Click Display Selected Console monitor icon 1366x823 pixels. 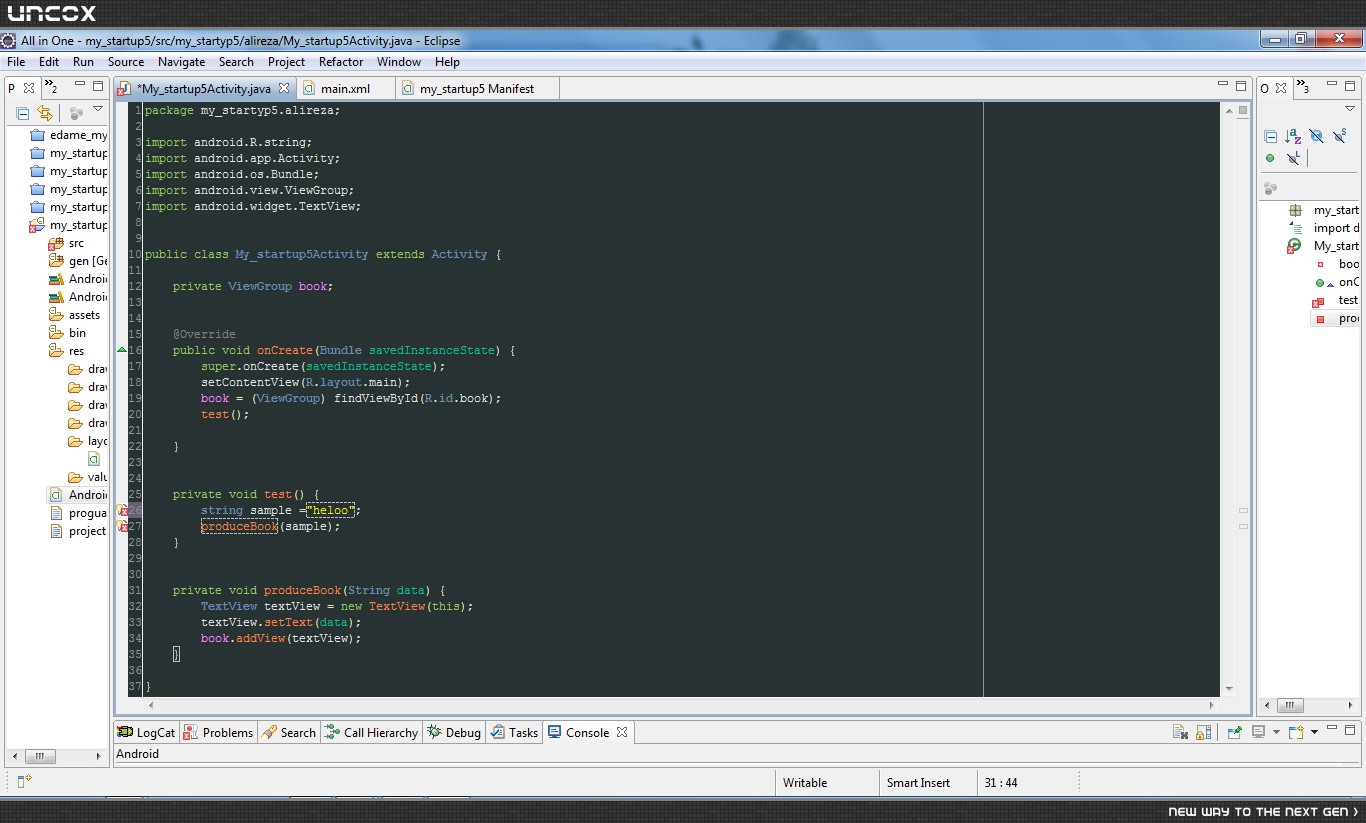(1258, 733)
